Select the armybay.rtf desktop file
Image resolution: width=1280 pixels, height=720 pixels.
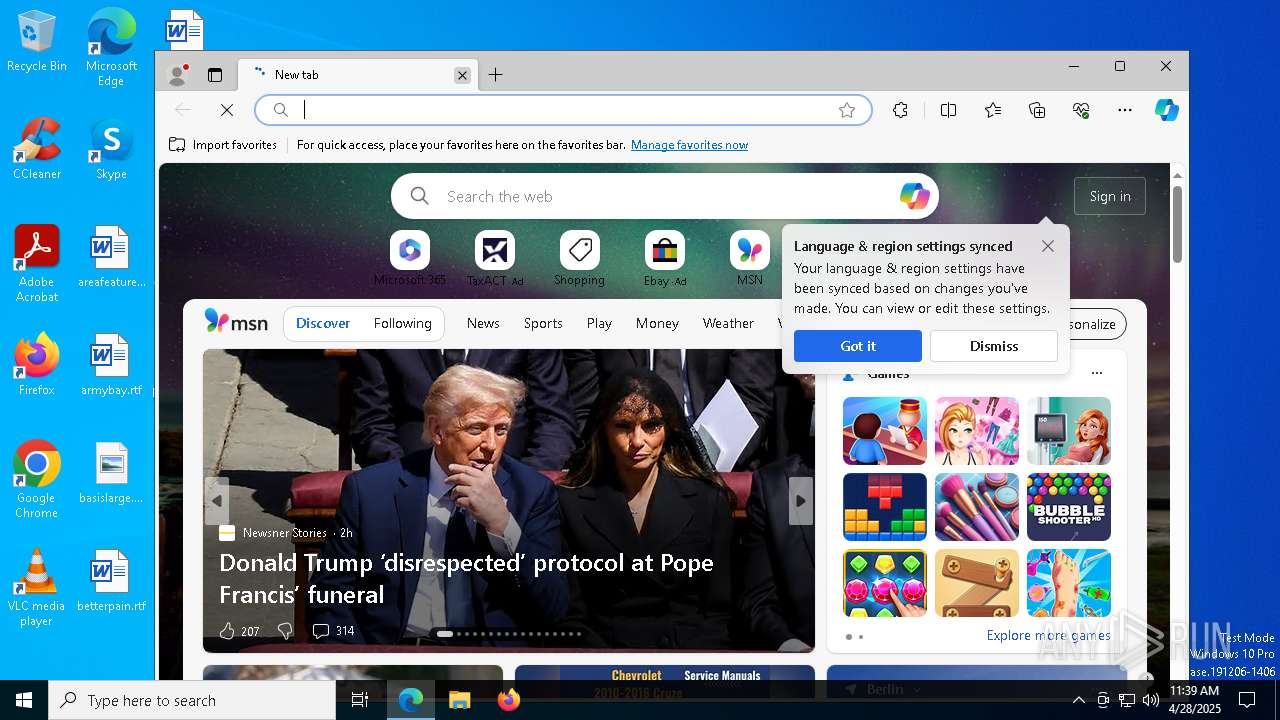111,366
